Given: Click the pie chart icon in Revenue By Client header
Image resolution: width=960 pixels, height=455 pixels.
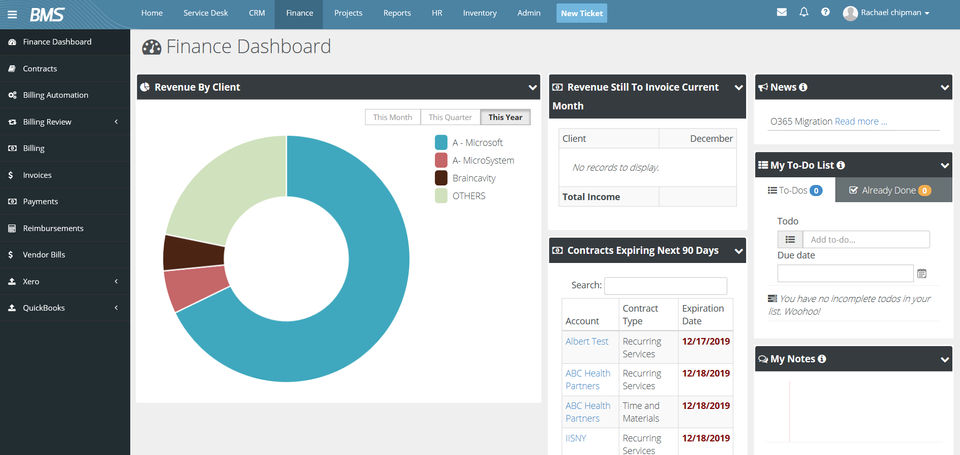Looking at the screenshot, I should click(x=145, y=87).
